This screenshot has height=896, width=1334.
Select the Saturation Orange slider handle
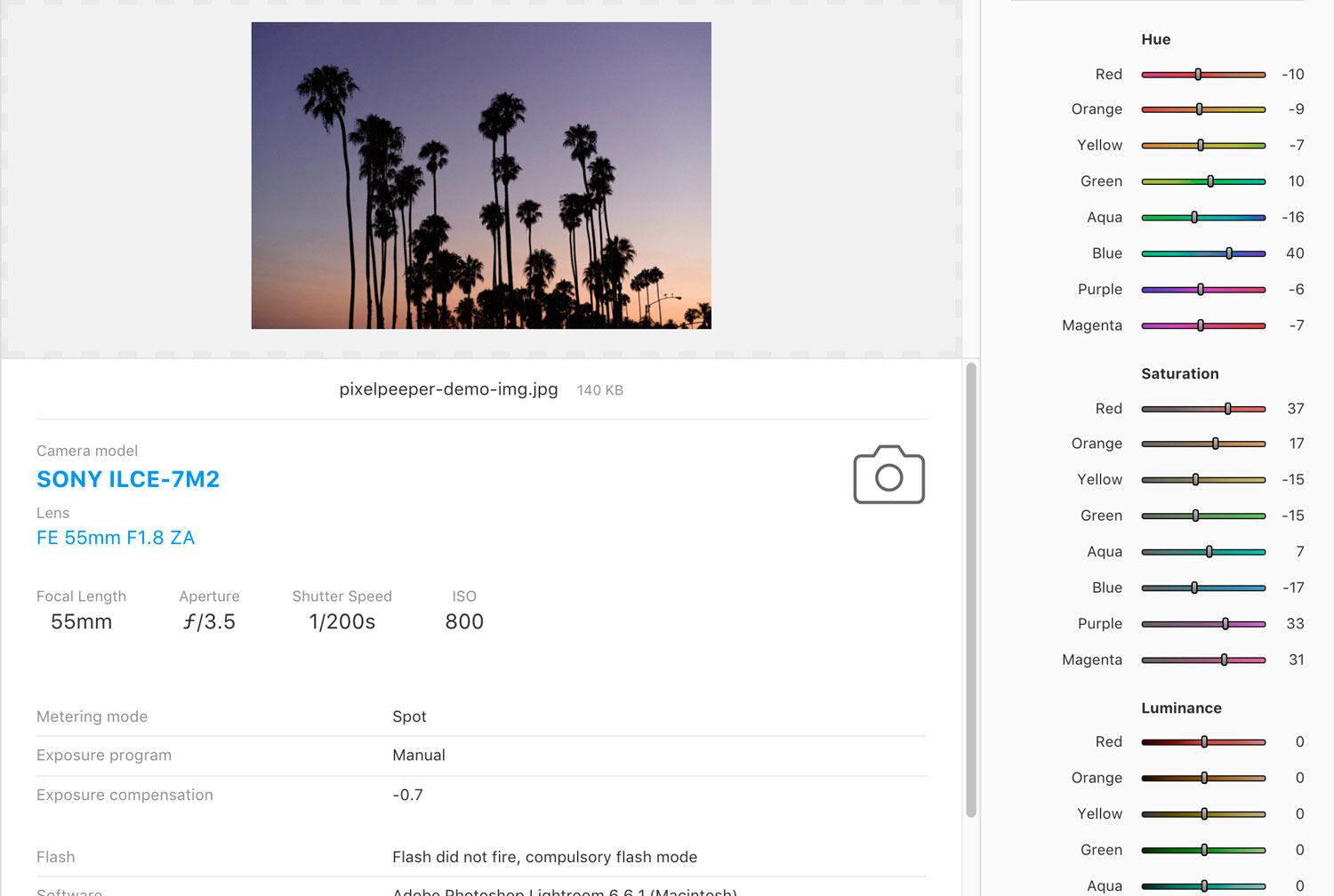[1216, 444]
